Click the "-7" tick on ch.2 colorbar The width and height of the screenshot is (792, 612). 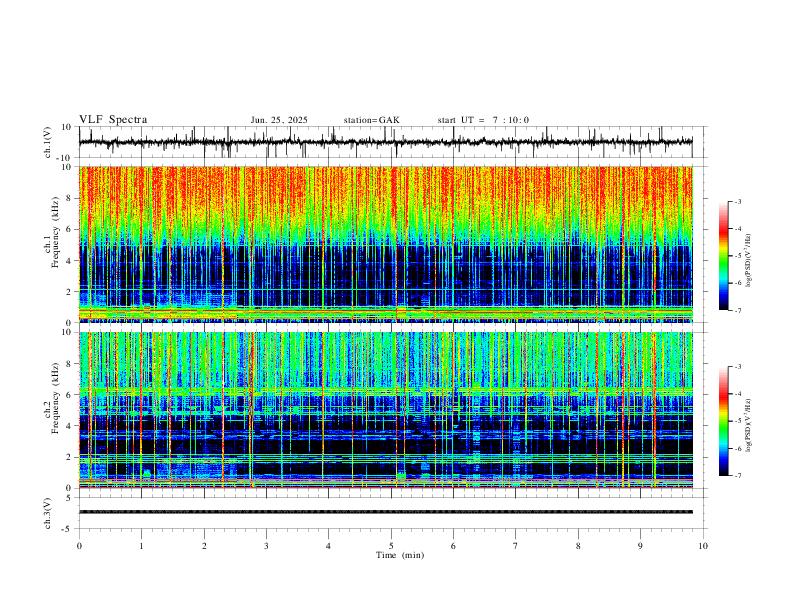coord(738,476)
